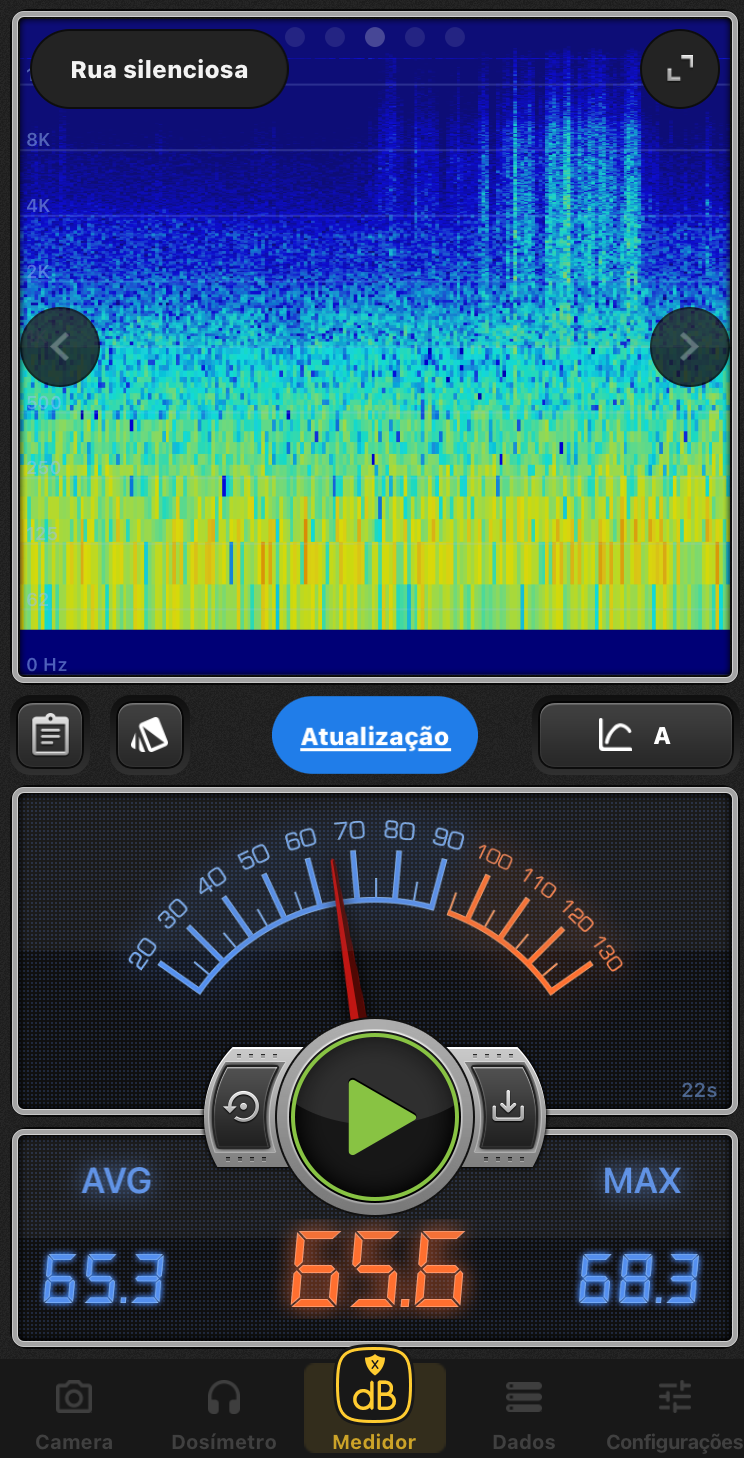Expand the spectrogram to fullscreen
The width and height of the screenshot is (744, 1458).
pos(680,69)
